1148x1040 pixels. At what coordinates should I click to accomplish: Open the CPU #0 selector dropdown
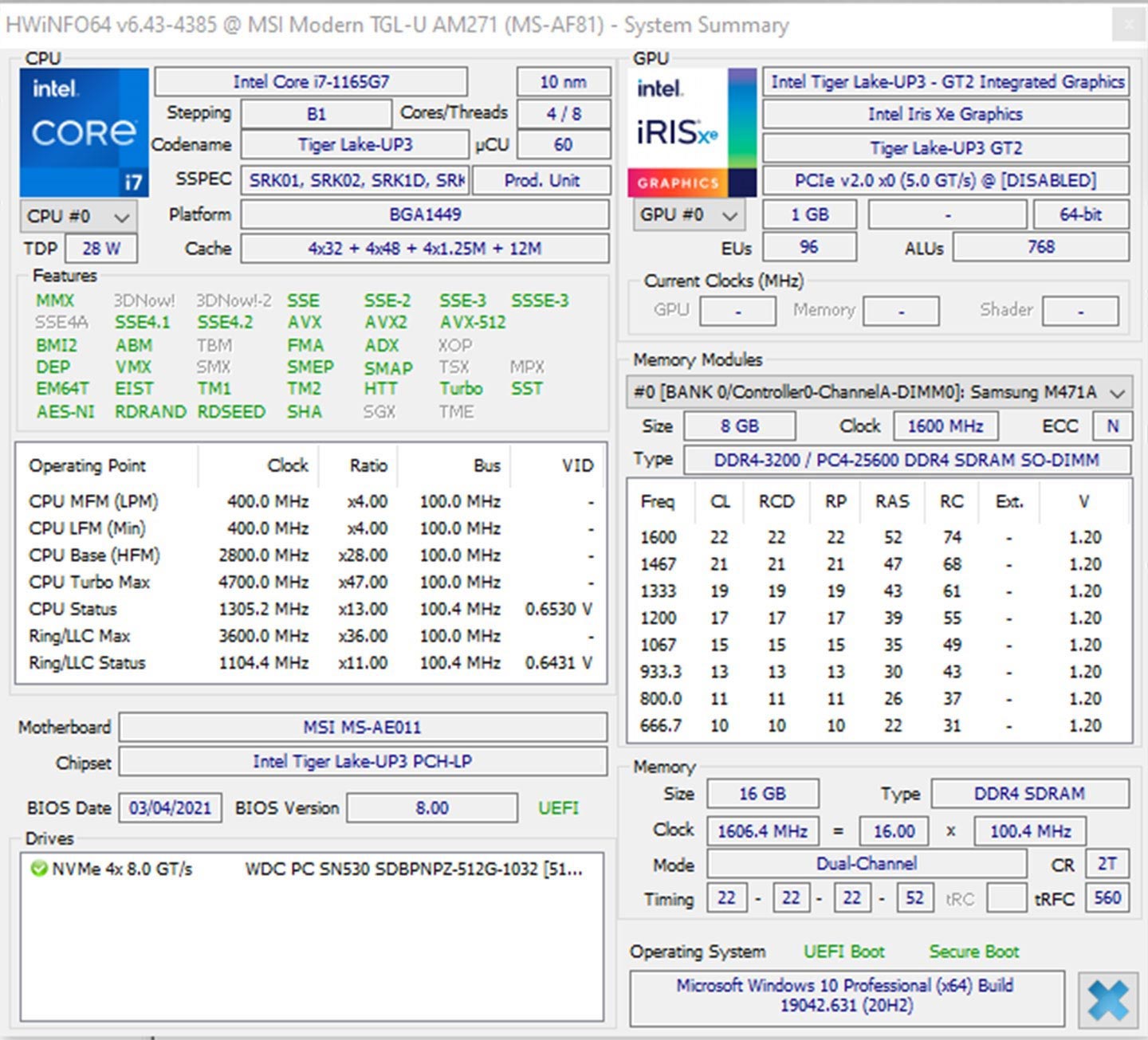click(x=78, y=217)
